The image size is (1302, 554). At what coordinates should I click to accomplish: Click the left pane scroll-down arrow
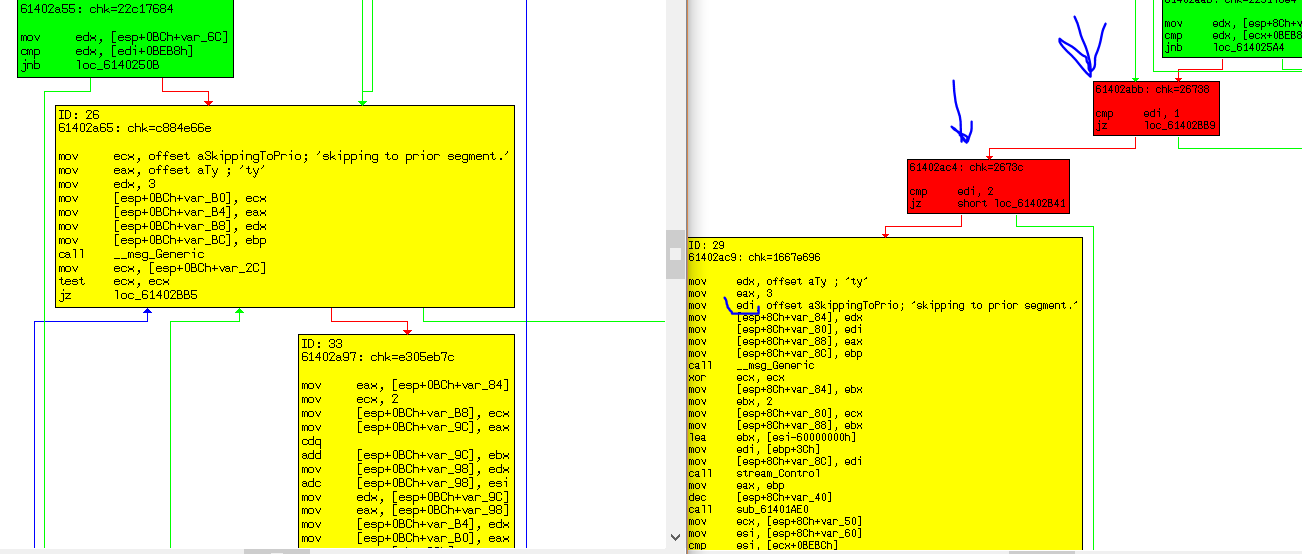[675, 537]
